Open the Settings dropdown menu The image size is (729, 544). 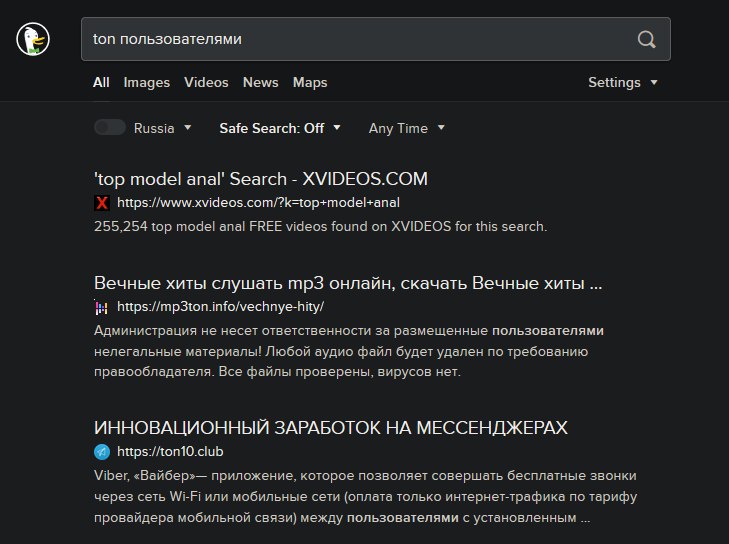click(623, 82)
